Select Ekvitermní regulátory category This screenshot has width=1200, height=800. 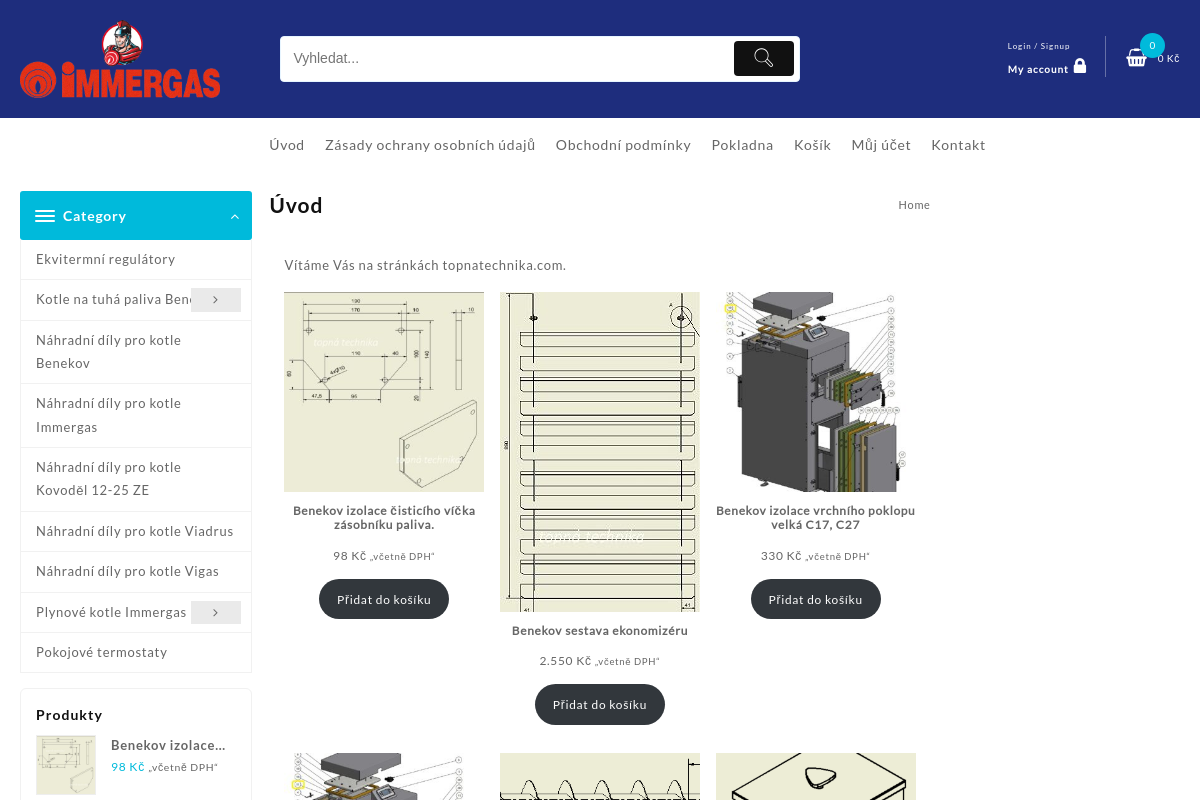(x=106, y=259)
